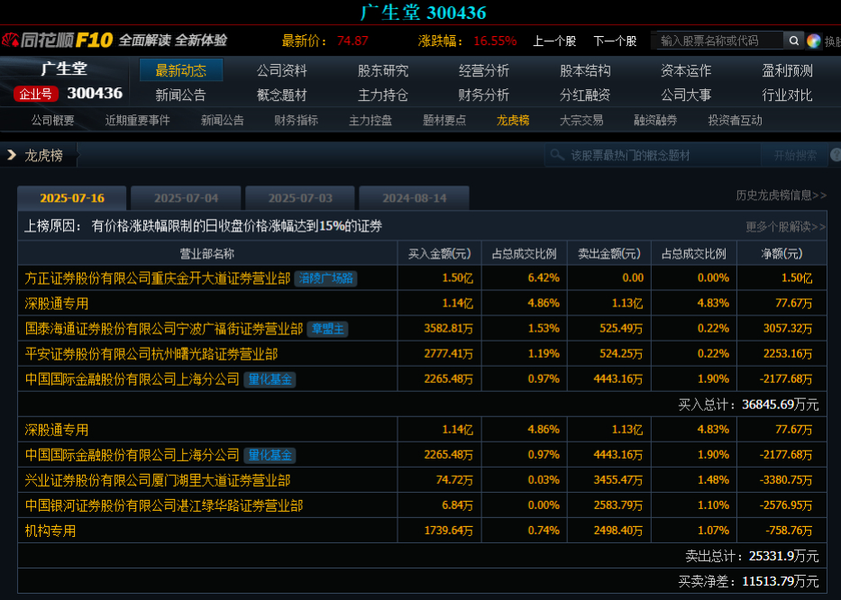Open the 股东研究 menu item
Viewport: 841px width, 600px height.
click(x=383, y=71)
